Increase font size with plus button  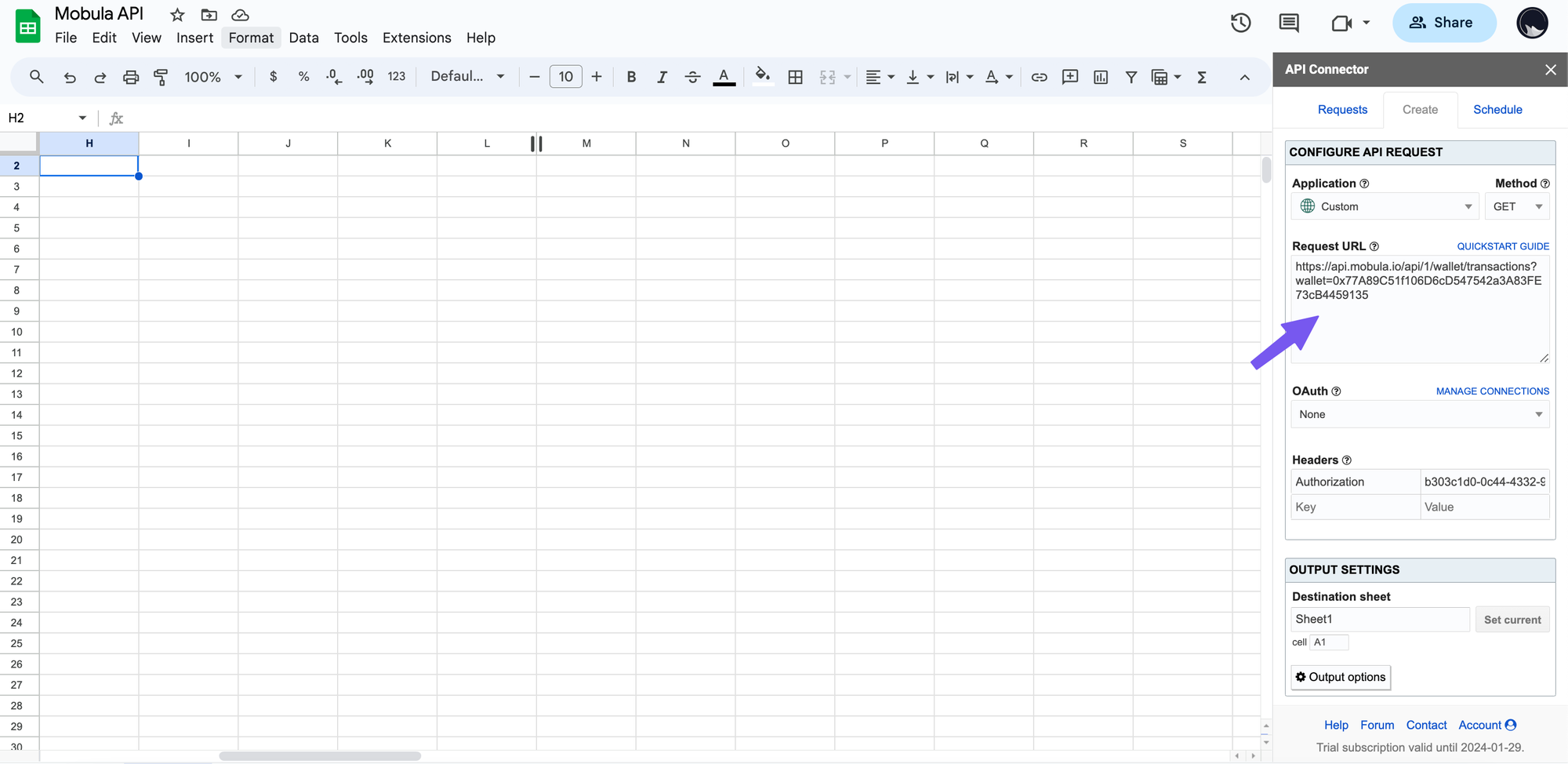[x=597, y=77]
